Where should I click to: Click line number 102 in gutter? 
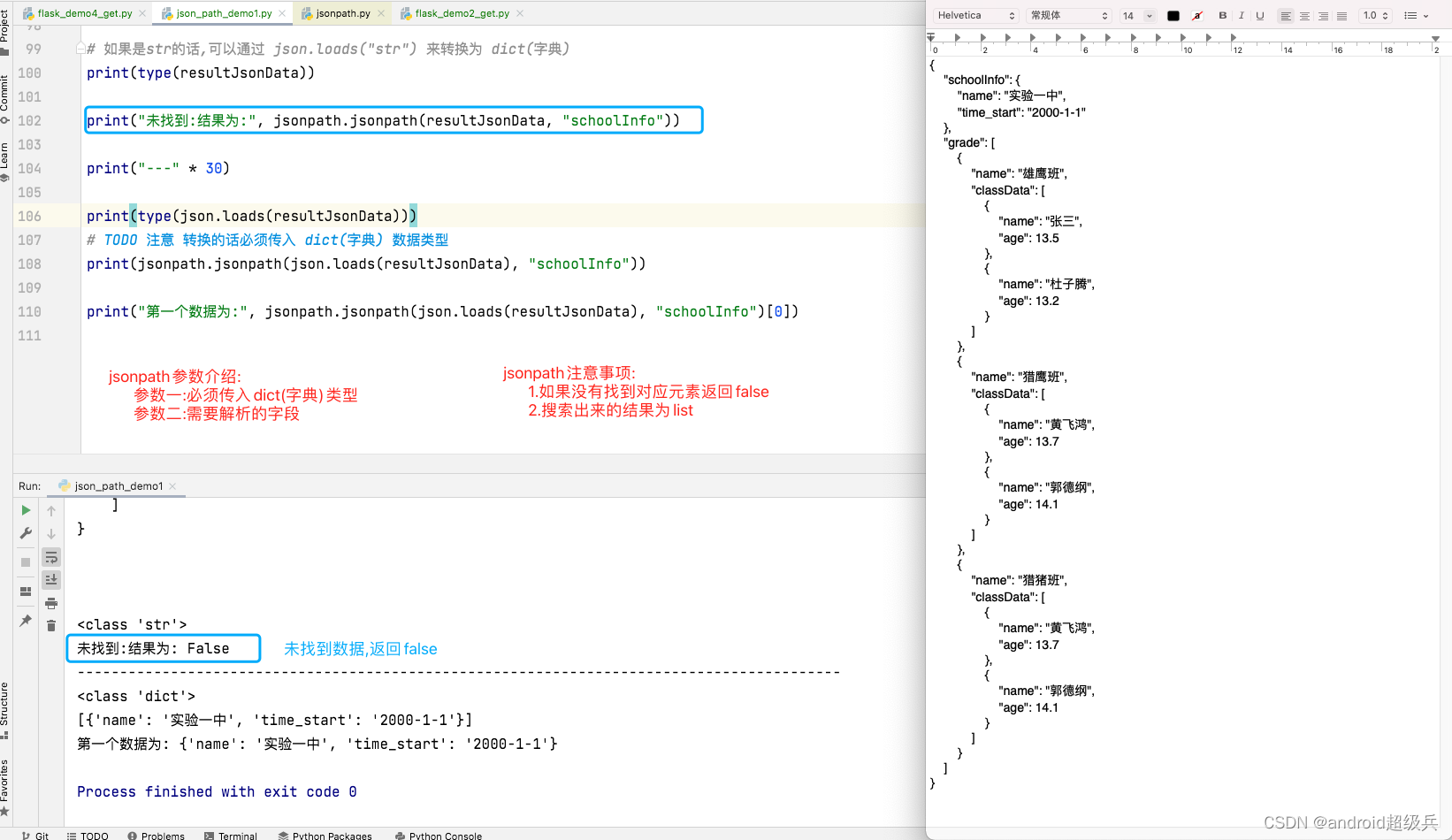coord(29,120)
